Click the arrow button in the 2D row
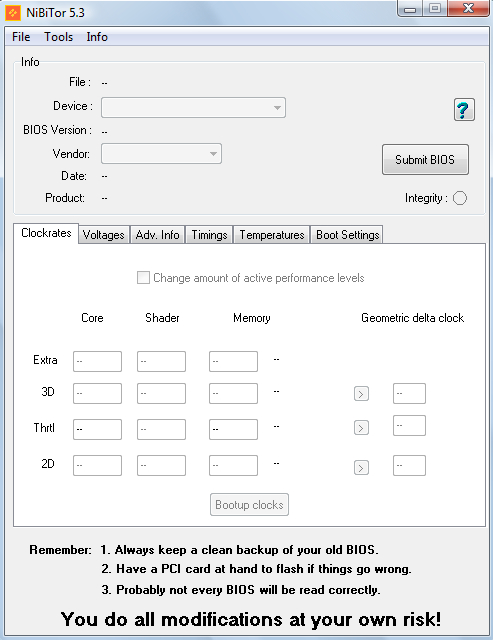 click(361, 467)
